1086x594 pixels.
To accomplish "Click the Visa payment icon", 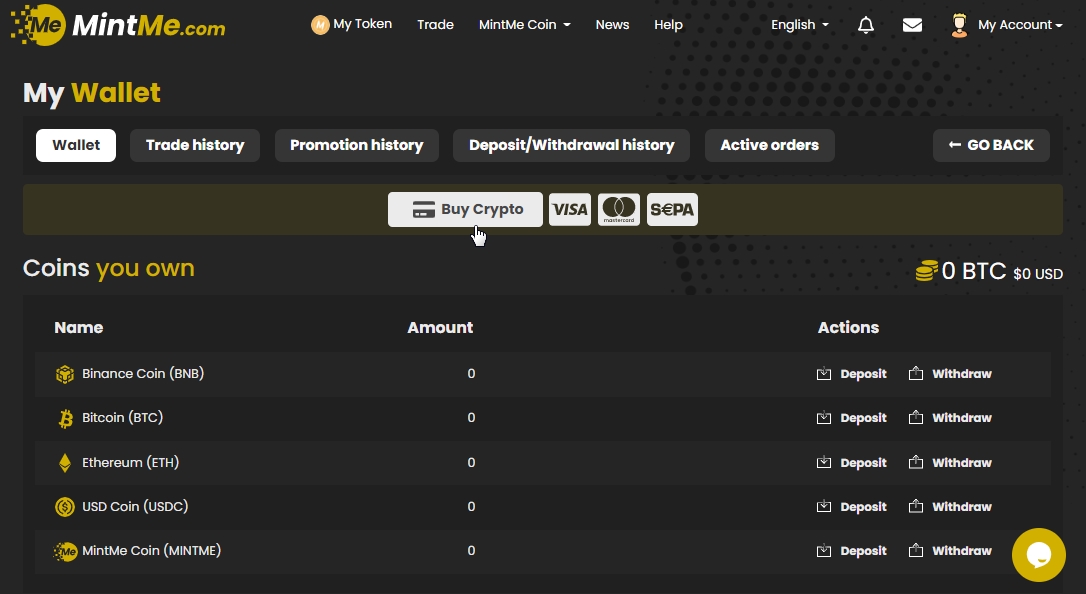I will (x=570, y=210).
